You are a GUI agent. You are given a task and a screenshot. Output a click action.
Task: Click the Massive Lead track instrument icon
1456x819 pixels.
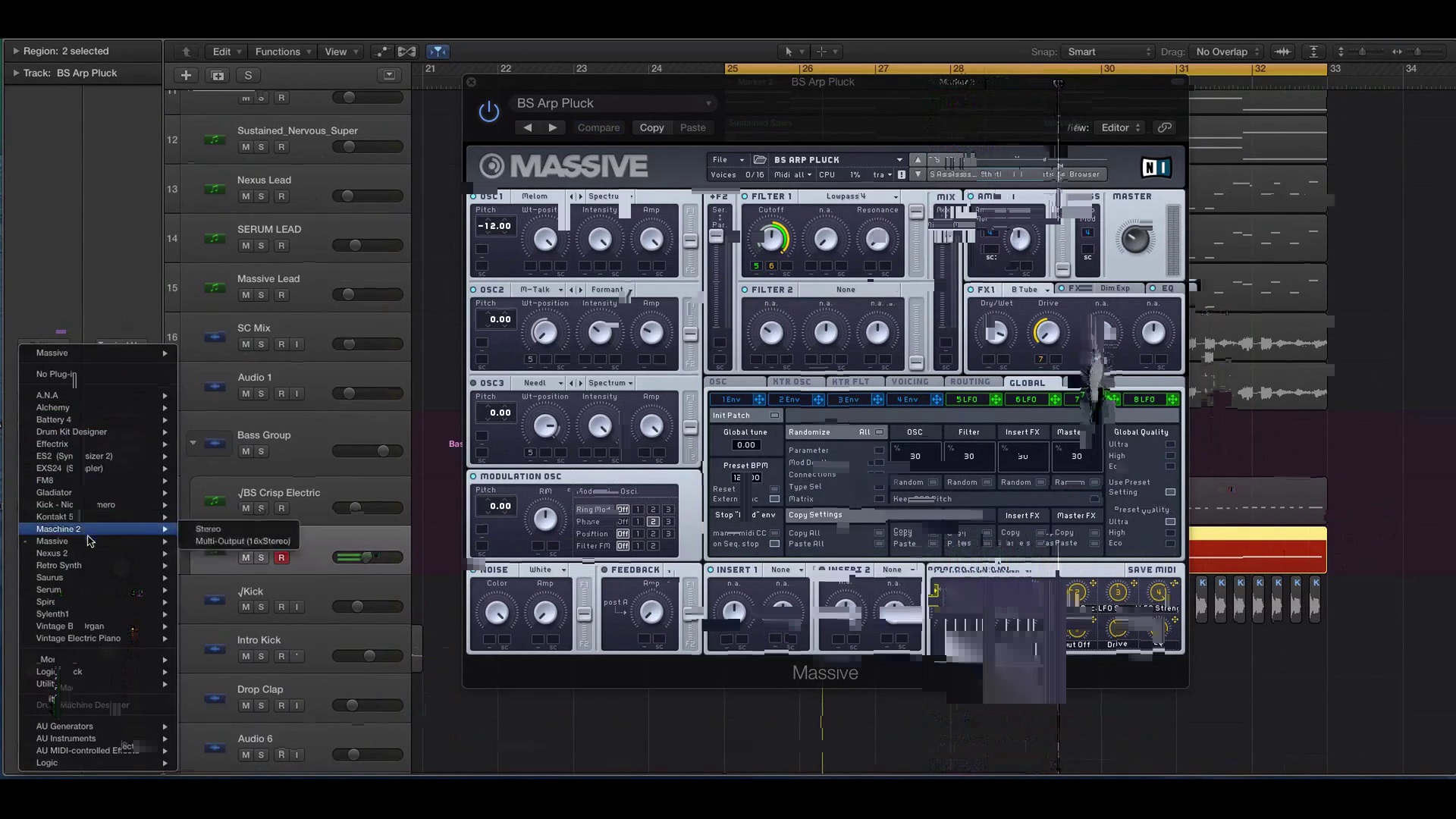(215, 288)
